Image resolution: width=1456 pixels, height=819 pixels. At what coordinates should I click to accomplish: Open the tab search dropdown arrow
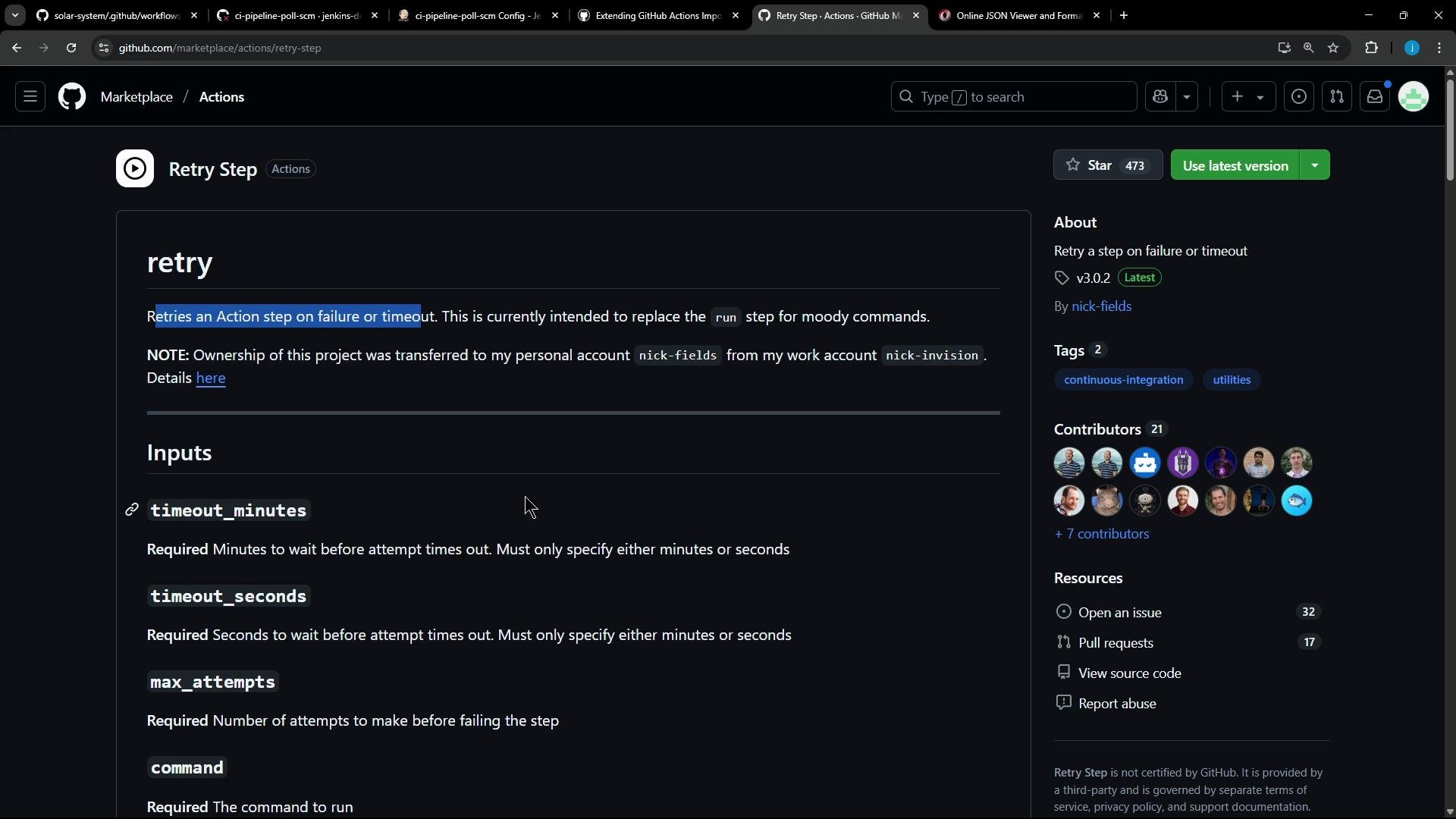(14, 15)
